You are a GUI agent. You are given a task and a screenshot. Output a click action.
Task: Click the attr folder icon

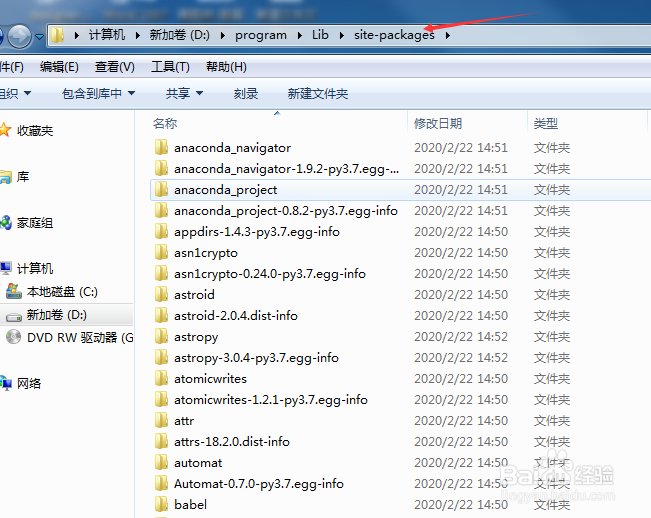point(161,420)
